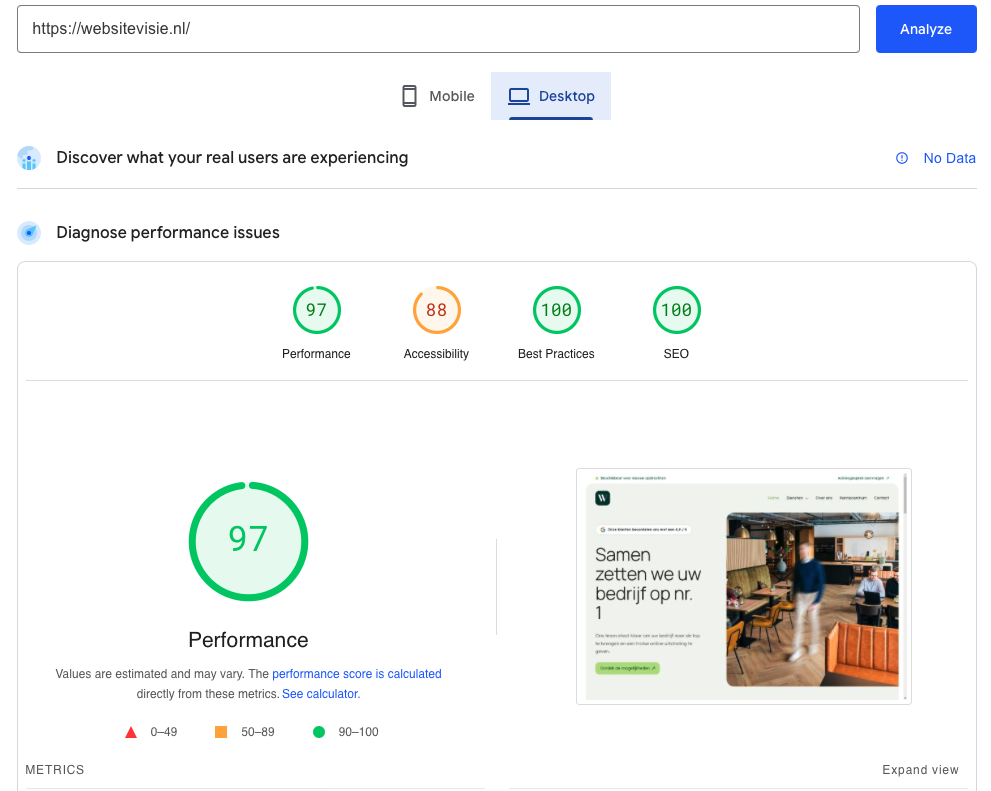This screenshot has height=791, width=991.
Task: Open the 'See calculator.' link
Action: (x=321, y=694)
